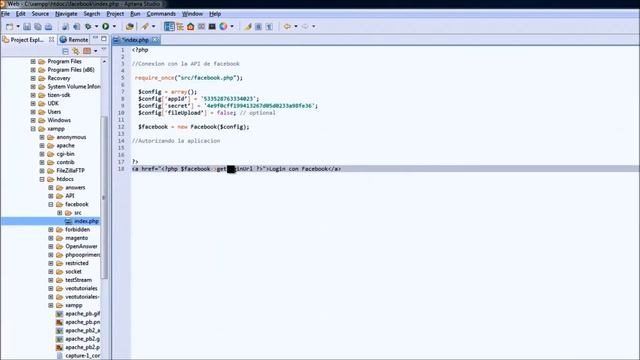Click the Save All toolbar icon
The width and height of the screenshot is (640, 360).
(38, 27)
